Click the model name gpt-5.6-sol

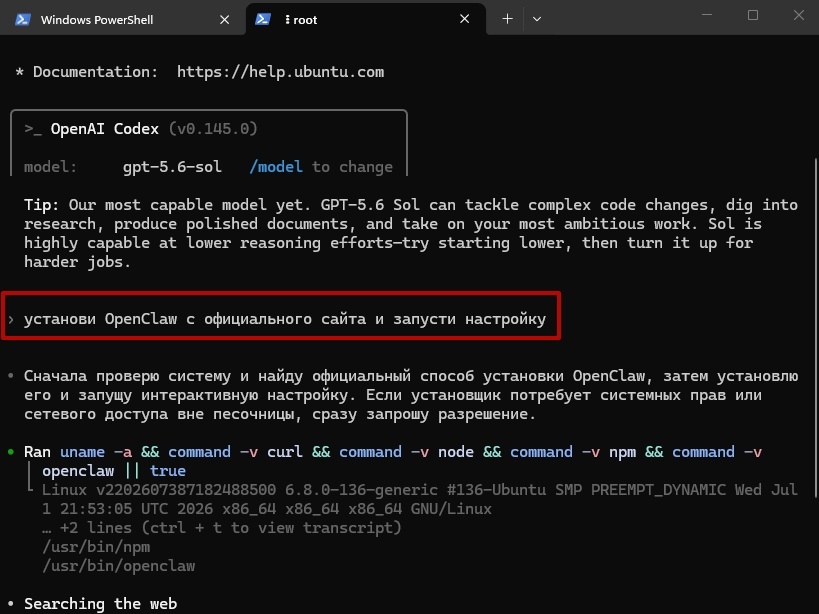click(172, 167)
